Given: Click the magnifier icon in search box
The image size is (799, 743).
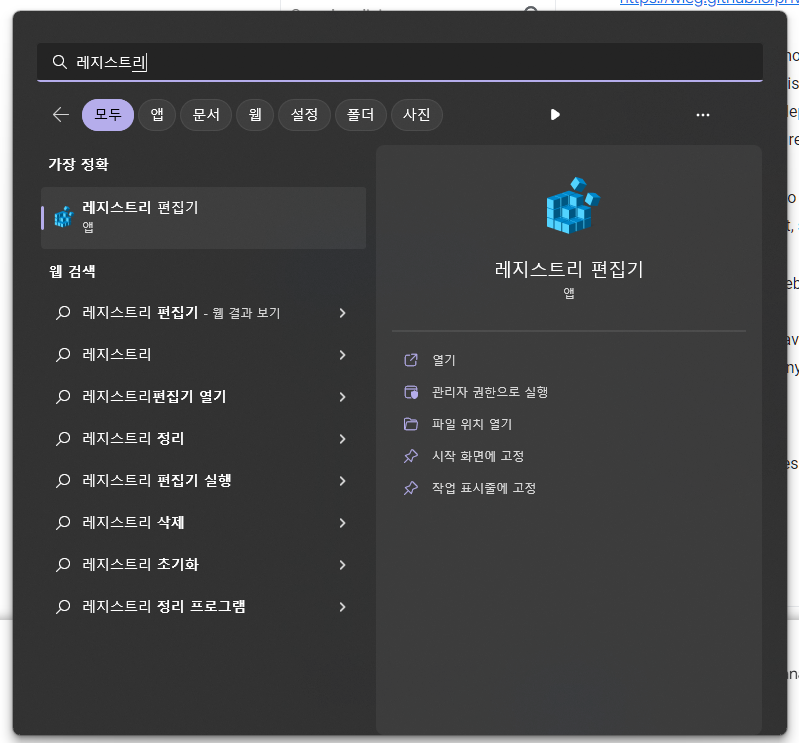Looking at the screenshot, I should 60,62.
